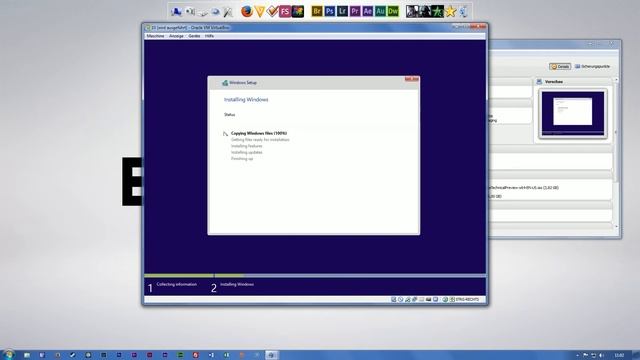Click 'Copying Windows files (100%)' status line
Screen dimensions: 640x360
(x=259, y=133)
